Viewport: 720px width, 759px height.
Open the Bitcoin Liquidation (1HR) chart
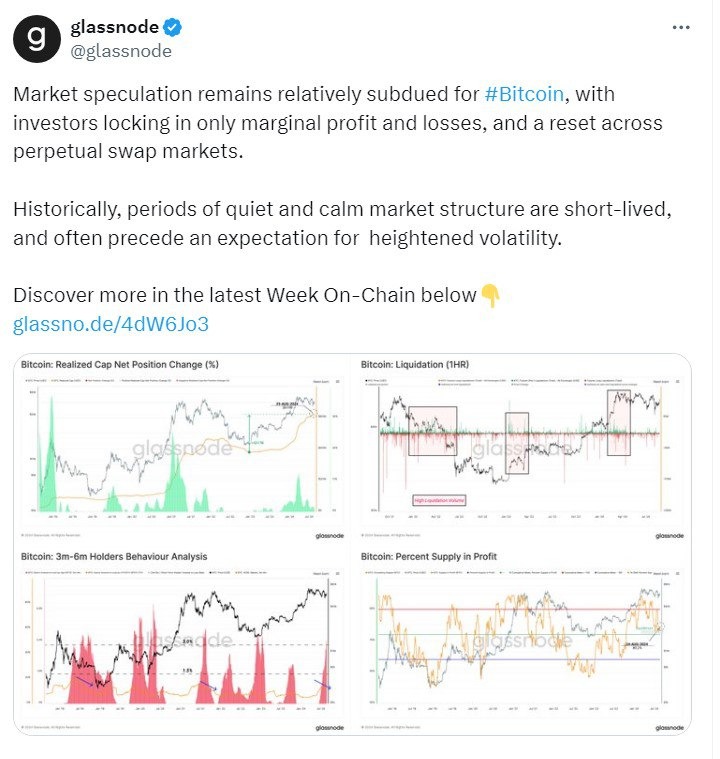coord(522,448)
